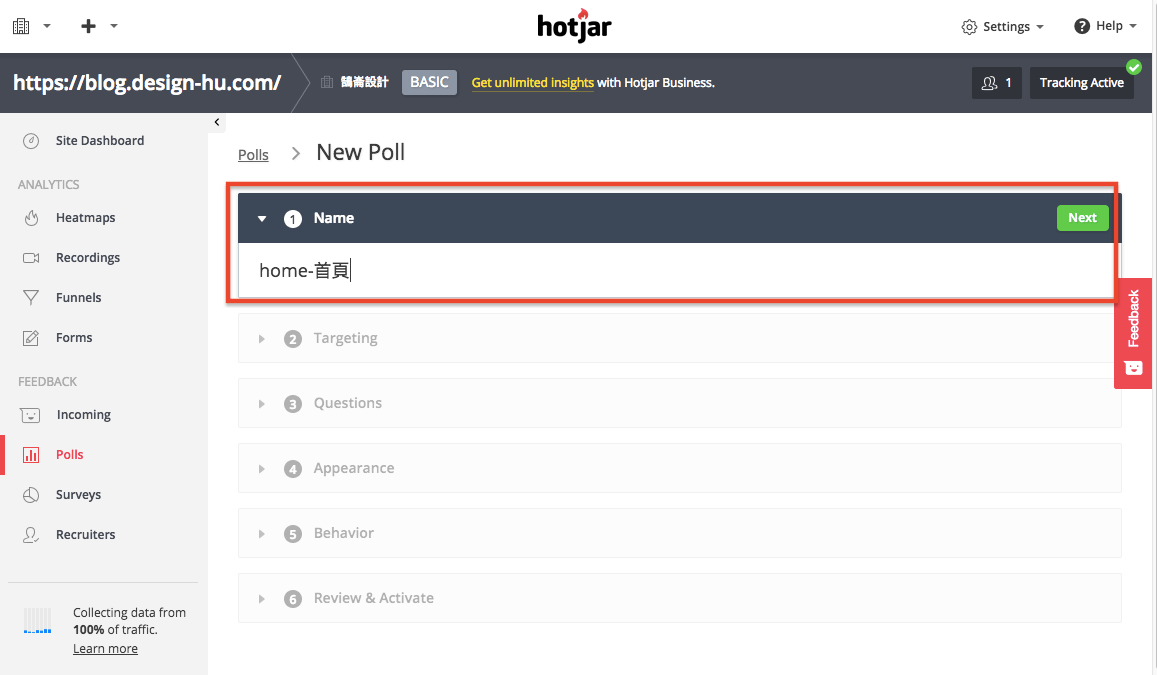The width and height of the screenshot is (1157, 675).
Task: Expand the Questions step section
Action: 347,403
